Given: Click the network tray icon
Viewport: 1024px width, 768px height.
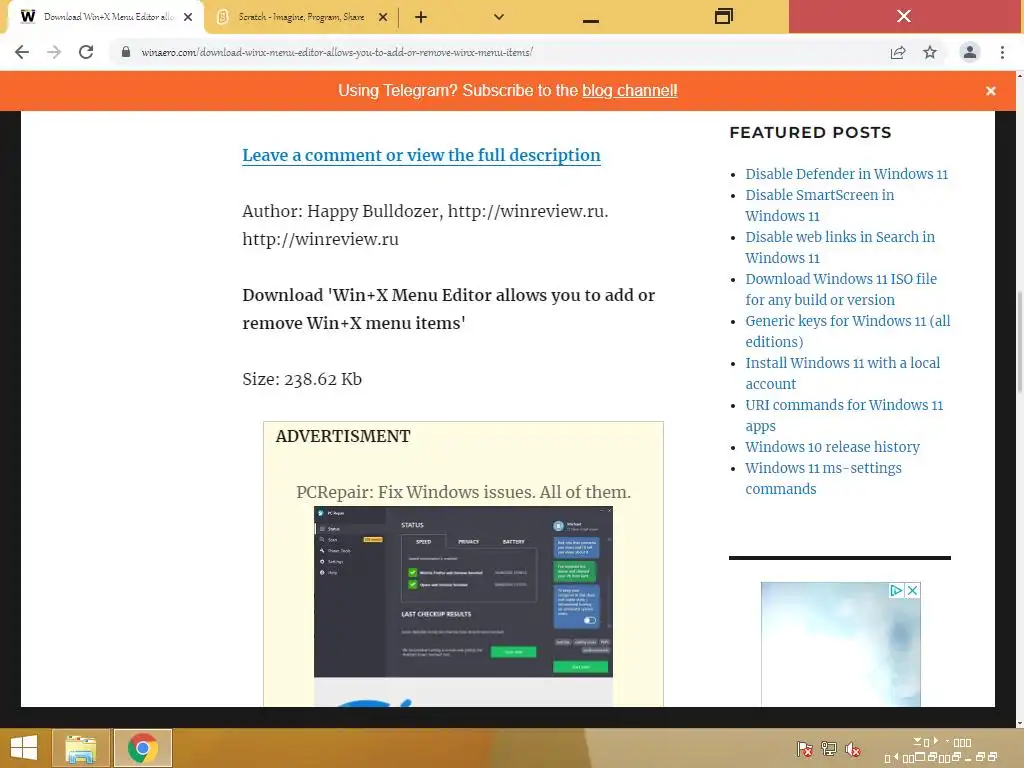Looking at the screenshot, I should 829,749.
